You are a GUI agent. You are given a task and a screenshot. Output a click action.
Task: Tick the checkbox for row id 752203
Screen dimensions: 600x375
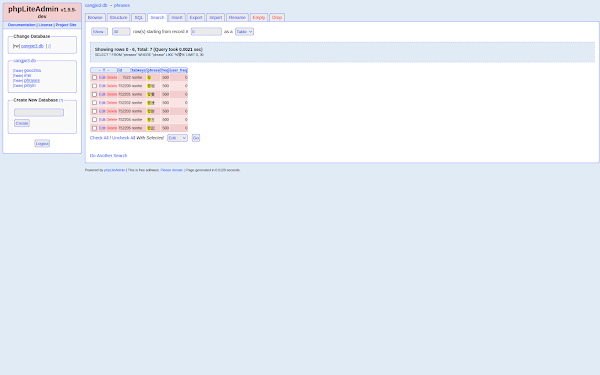tap(94, 111)
